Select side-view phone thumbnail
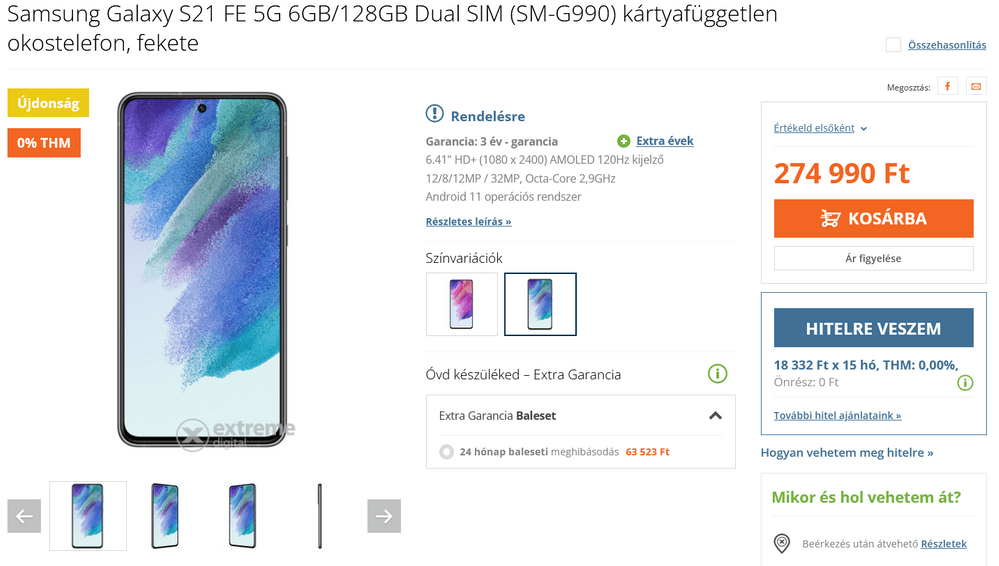999x566 pixels. 320,516
